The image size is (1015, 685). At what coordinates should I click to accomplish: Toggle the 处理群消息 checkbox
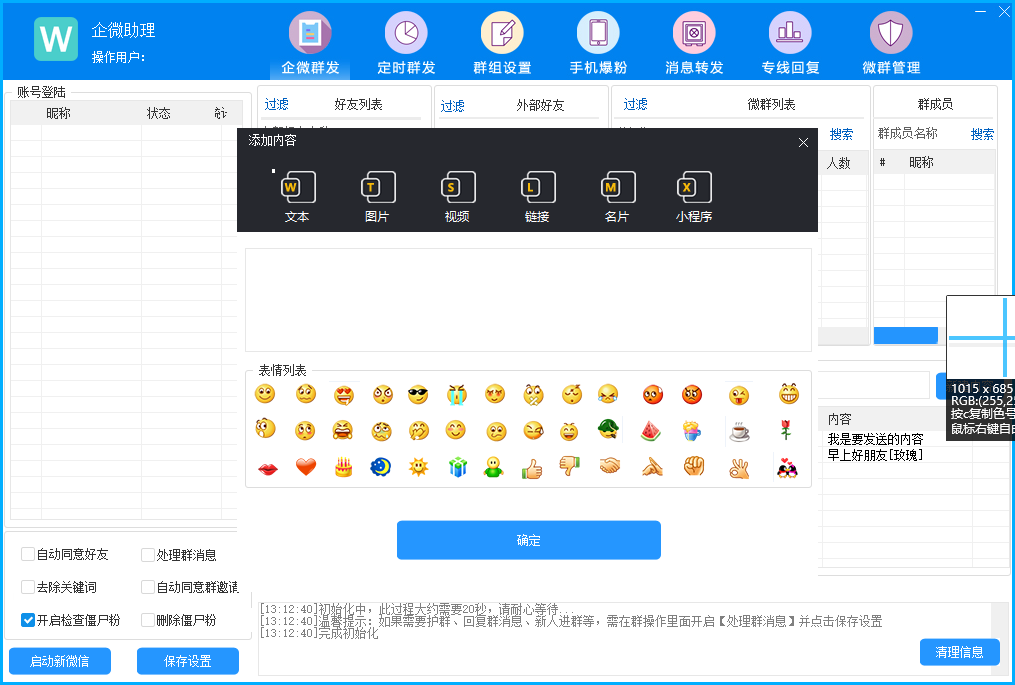[148, 555]
